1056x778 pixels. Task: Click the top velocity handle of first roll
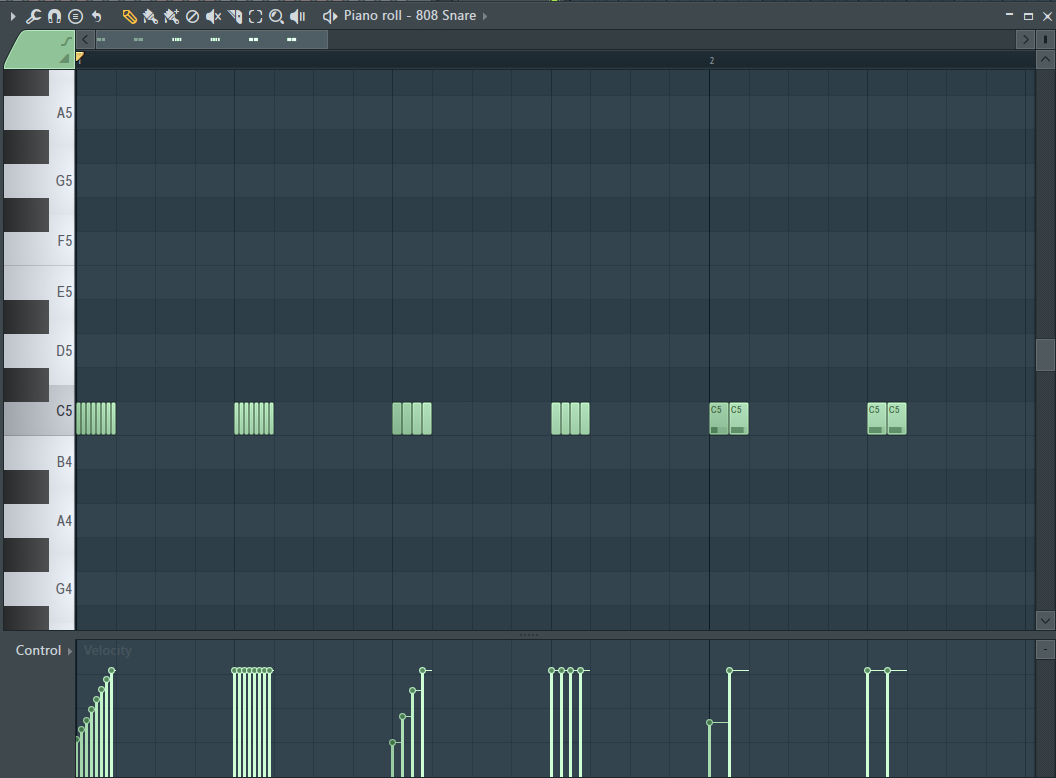pos(112,670)
